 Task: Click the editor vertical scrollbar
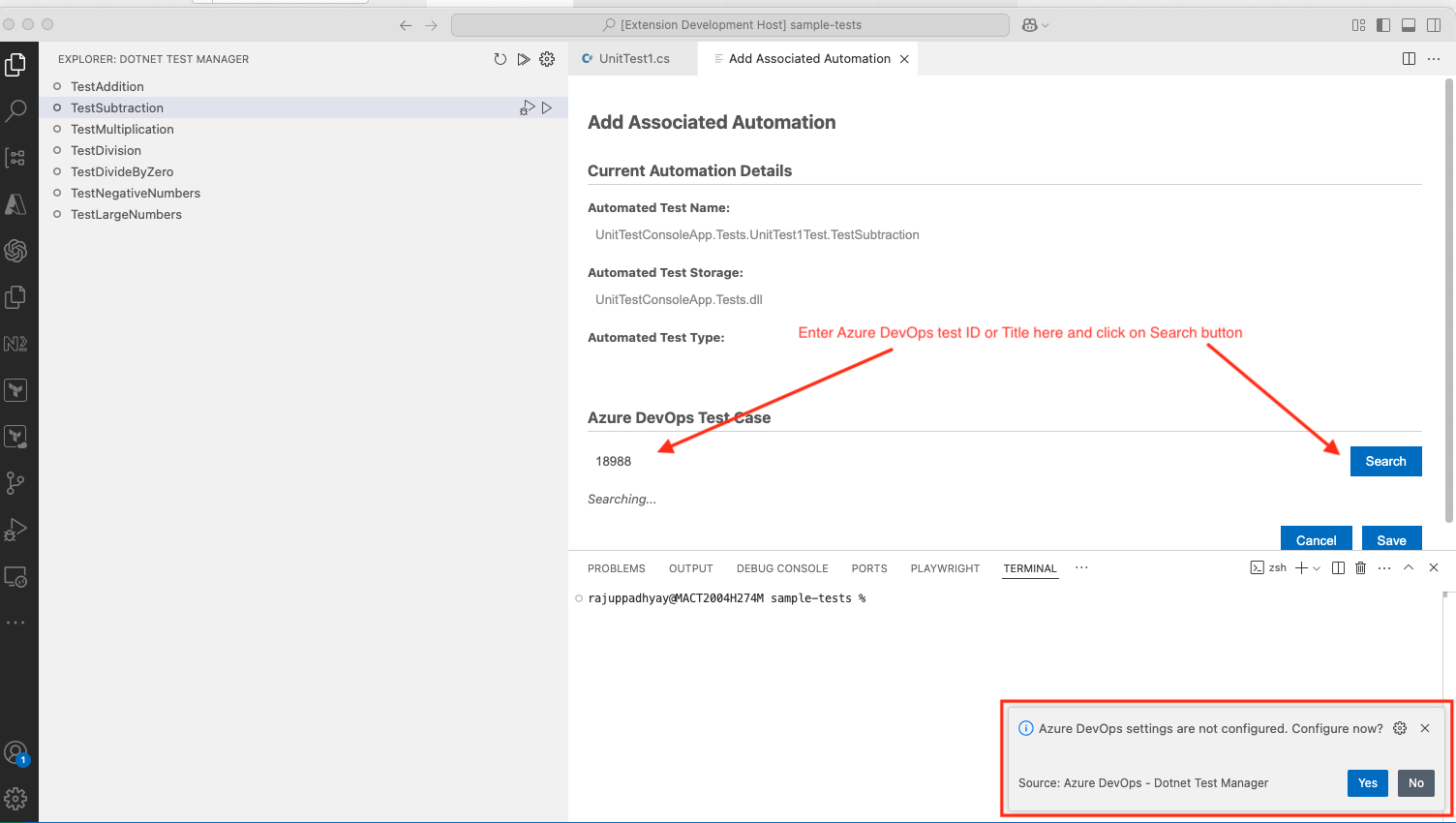(x=1449, y=300)
